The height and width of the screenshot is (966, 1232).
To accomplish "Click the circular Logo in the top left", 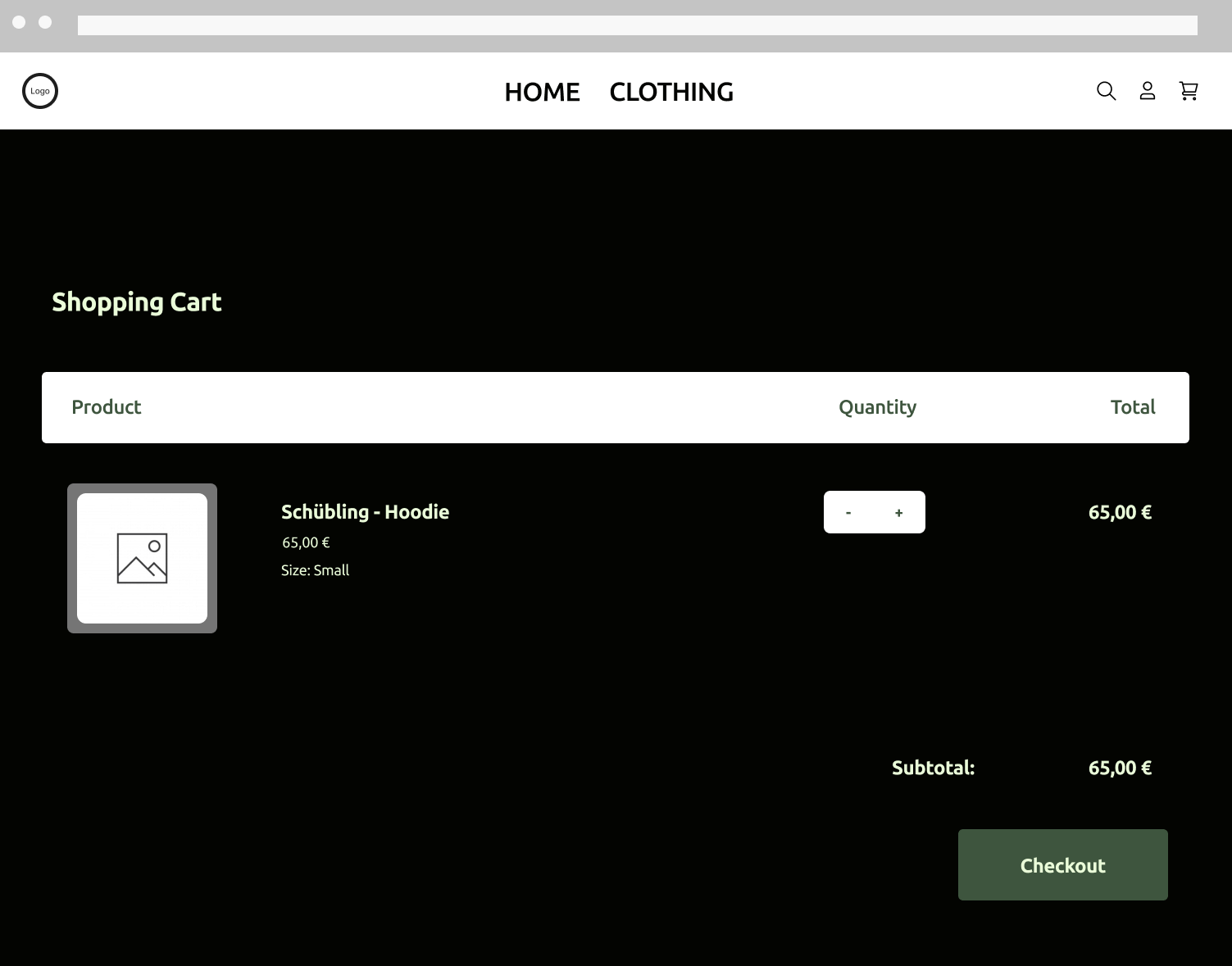I will click(39, 91).
